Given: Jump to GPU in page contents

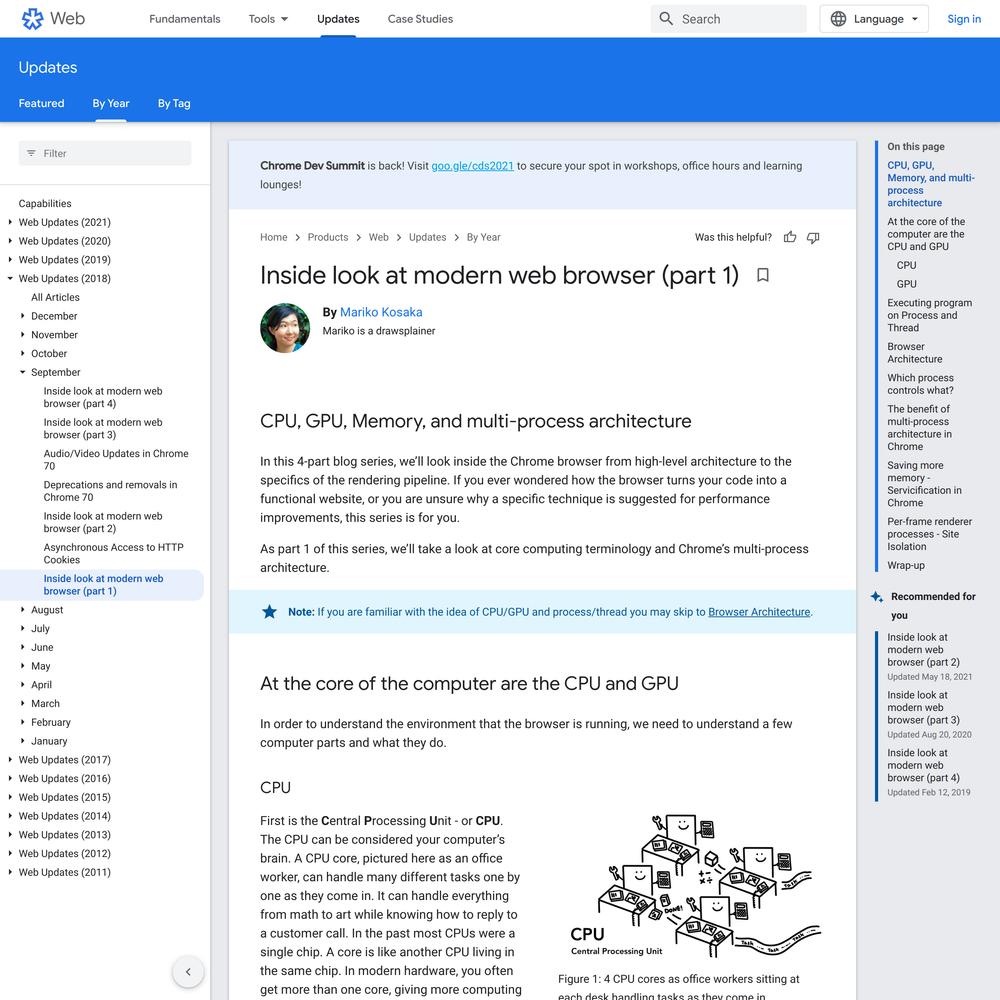Looking at the screenshot, I should 906,284.
